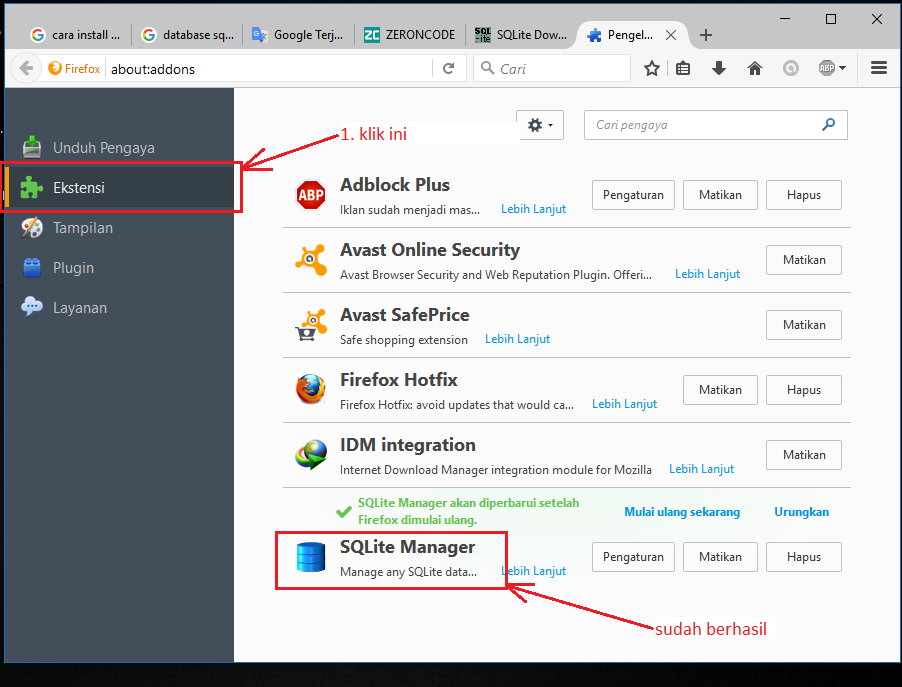
Task: Click the Mulai ulang sekarang link
Action: click(681, 511)
